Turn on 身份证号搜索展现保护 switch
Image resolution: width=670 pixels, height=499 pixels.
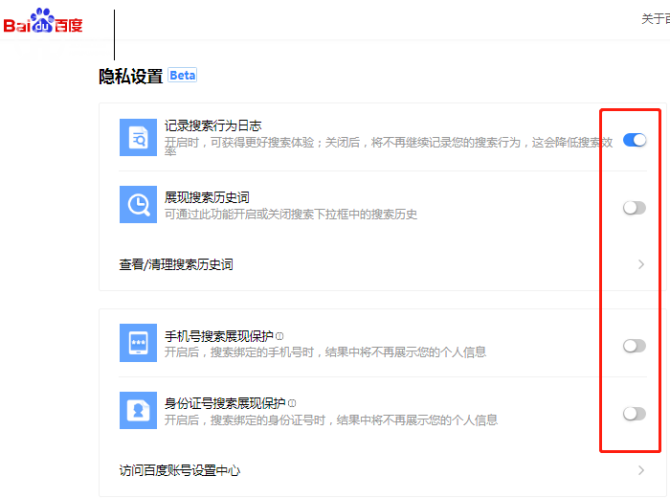(x=635, y=414)
